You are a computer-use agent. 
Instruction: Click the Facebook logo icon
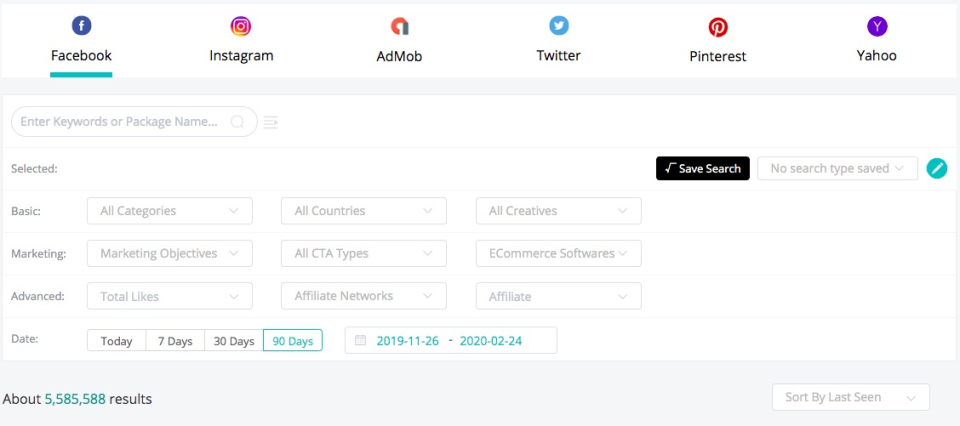tap(81, 26)
